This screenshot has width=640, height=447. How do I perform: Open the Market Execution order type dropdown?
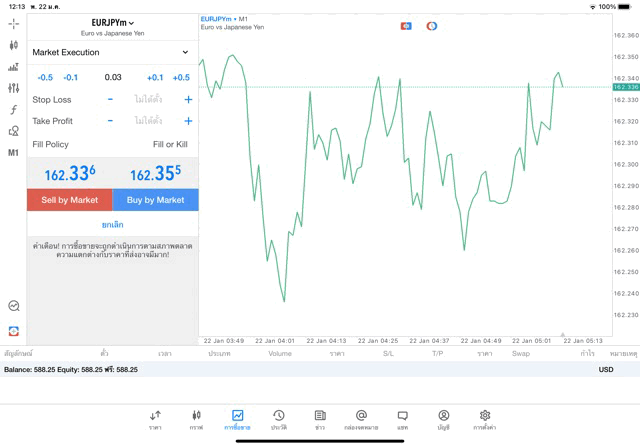tap(112, 52)
